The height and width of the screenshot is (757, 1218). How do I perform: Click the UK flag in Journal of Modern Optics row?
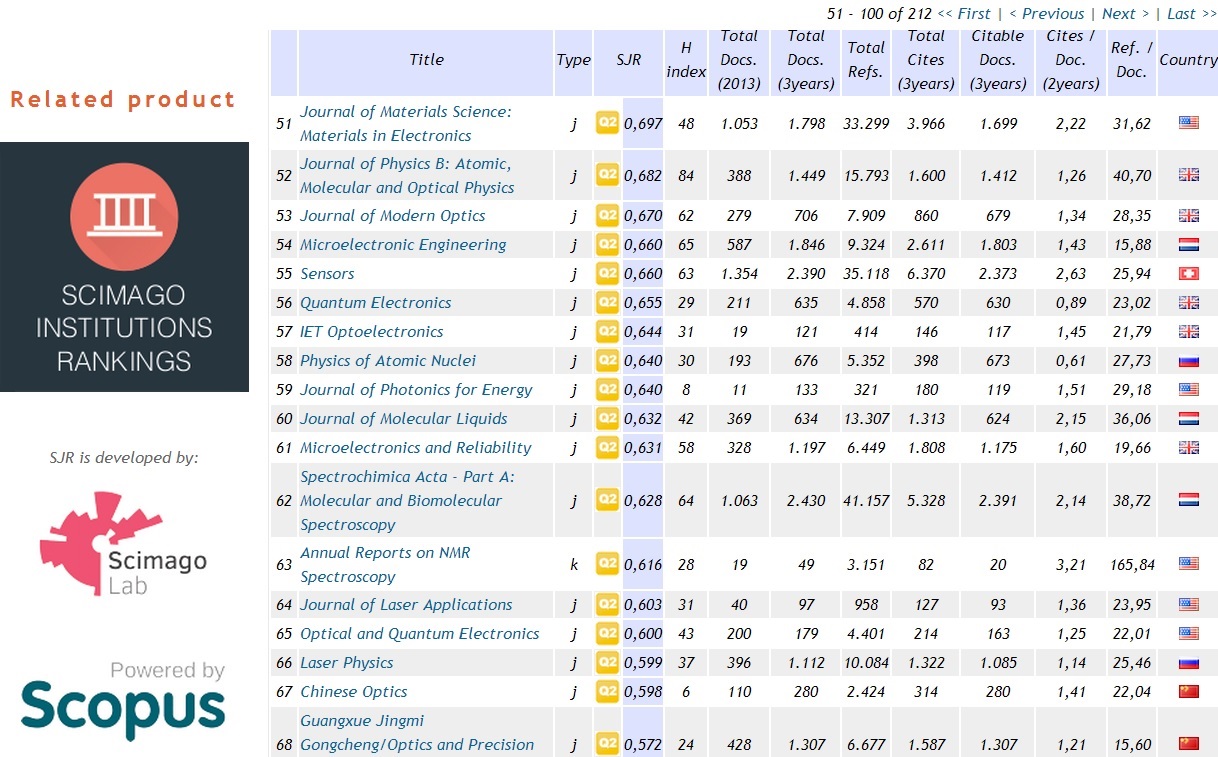[1188, 215]
